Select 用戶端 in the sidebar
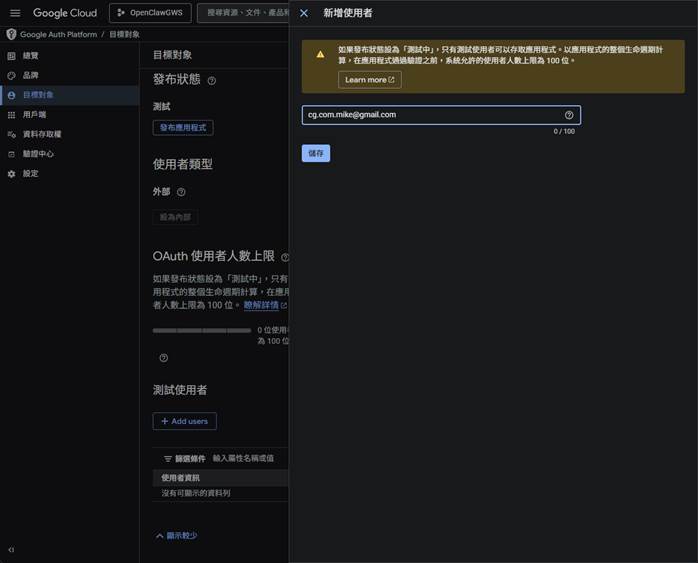The height and width of the screenshot is (563, 698). (35, 115)
